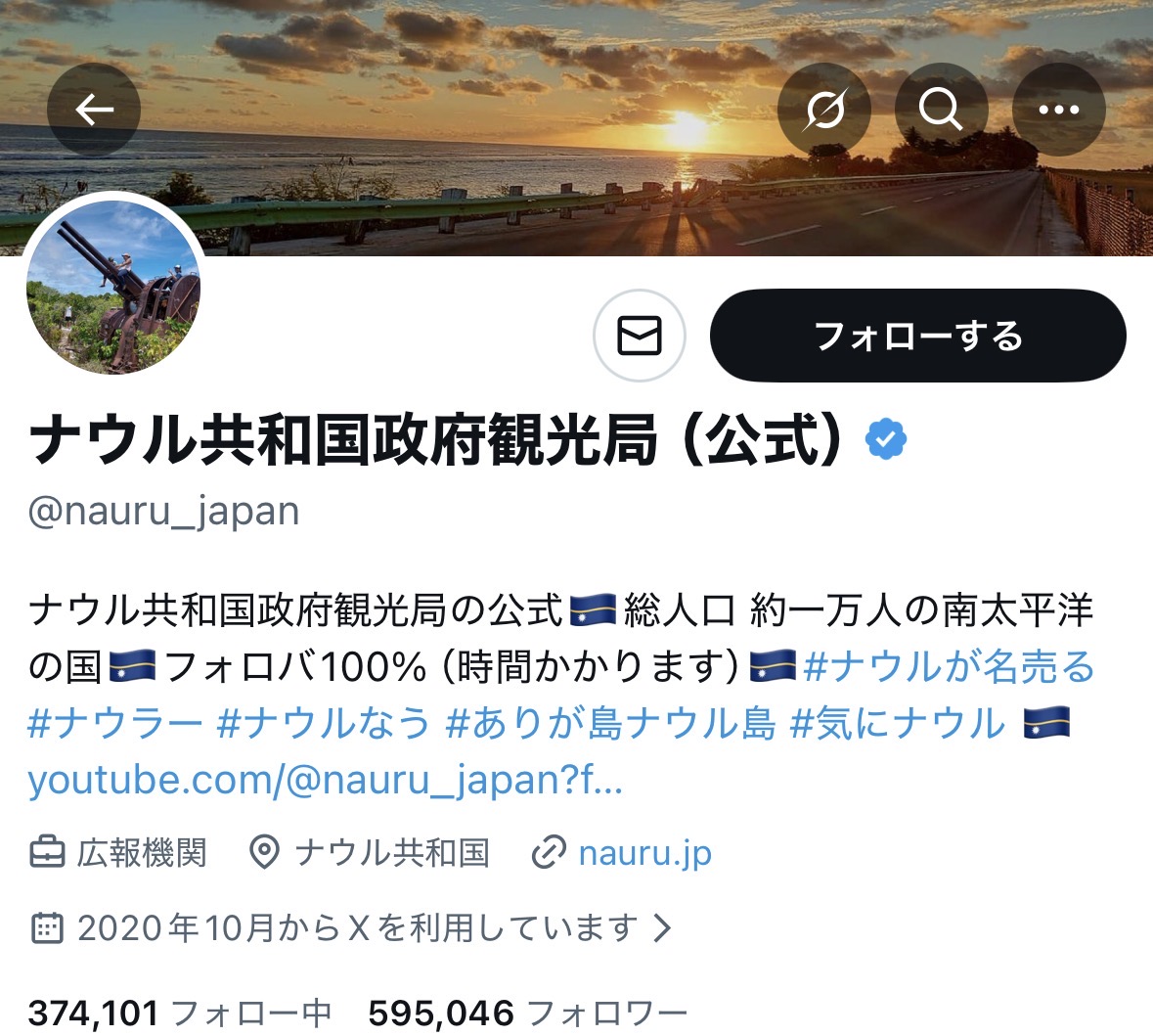Screen dimensions: 1153x1036
Task: Follow the account with フォローする button
Action: (917, 336)
